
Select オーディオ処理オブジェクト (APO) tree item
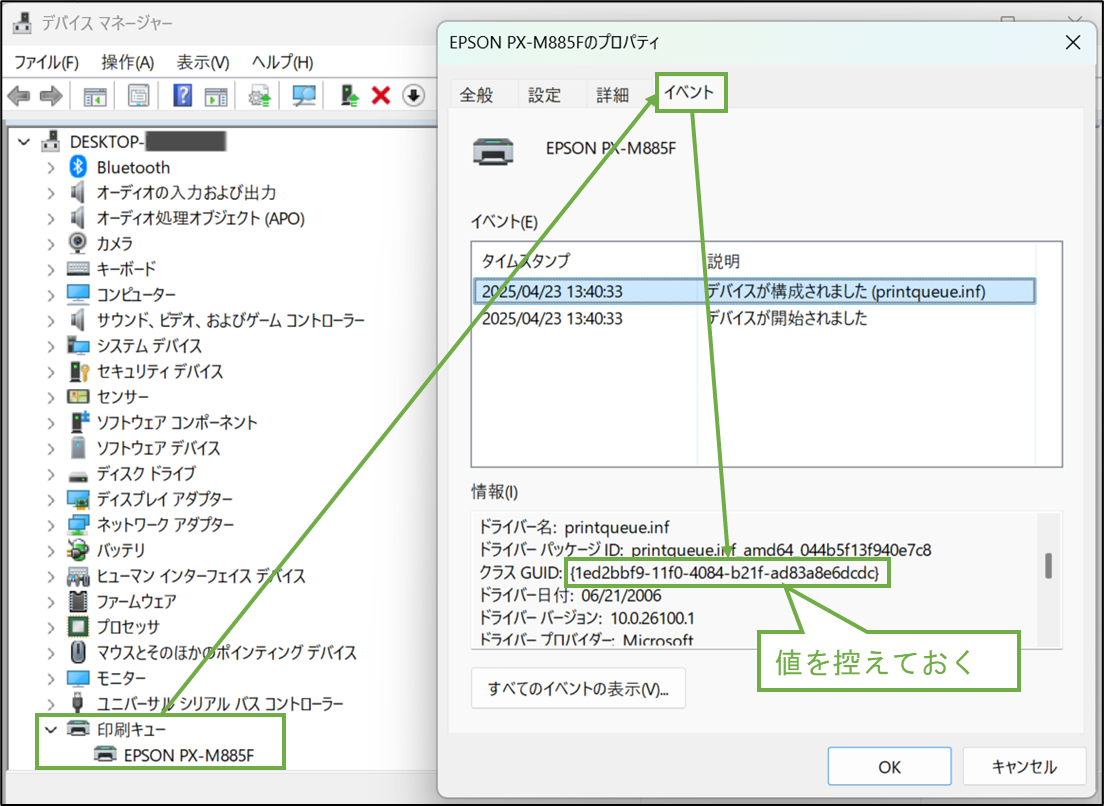pos(201,218)
